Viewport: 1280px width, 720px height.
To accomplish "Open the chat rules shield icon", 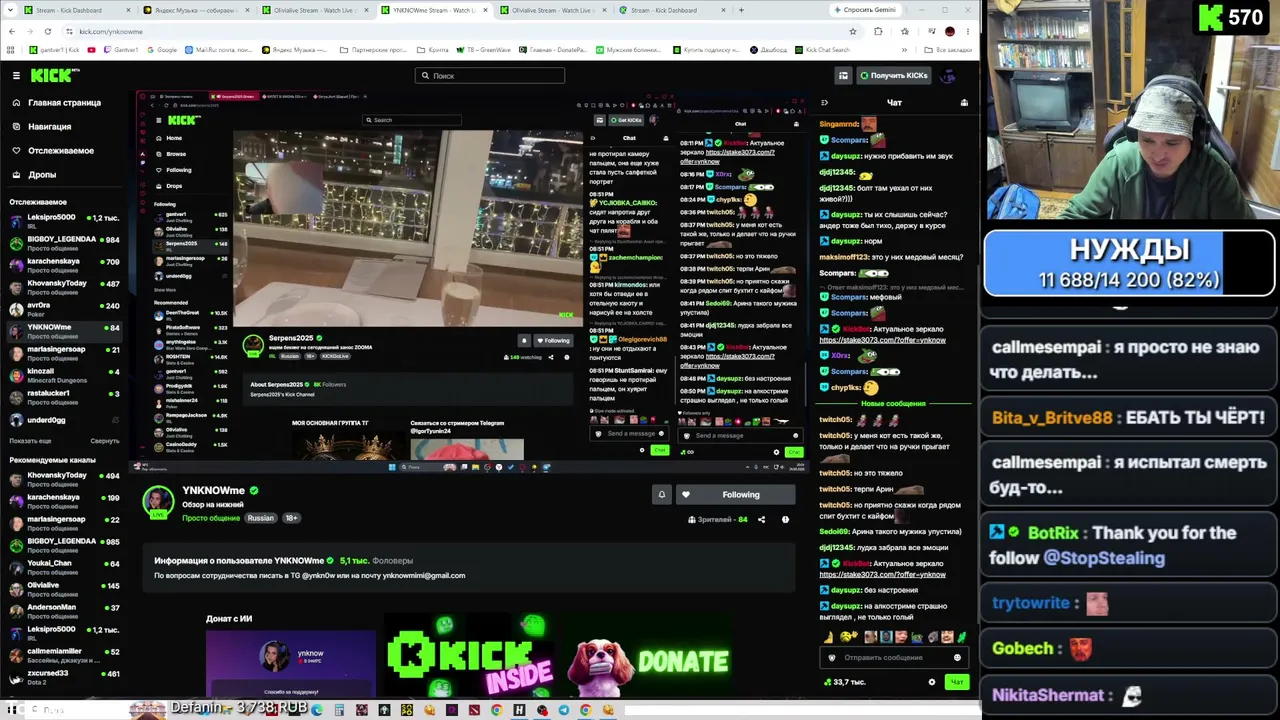I will pos(831,657).
